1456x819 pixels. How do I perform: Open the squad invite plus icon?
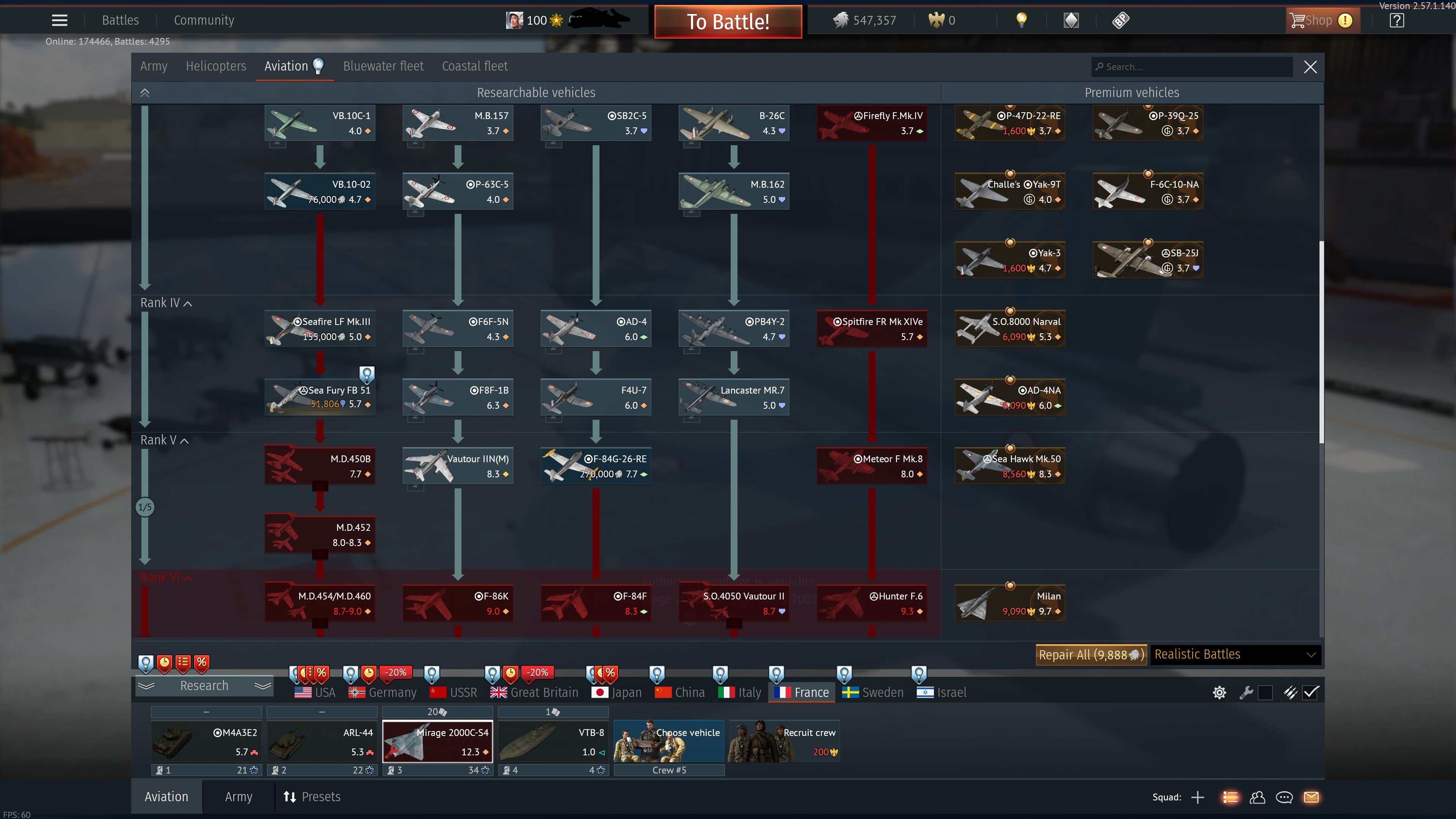pyautogui.click(x=1197, y=797)
